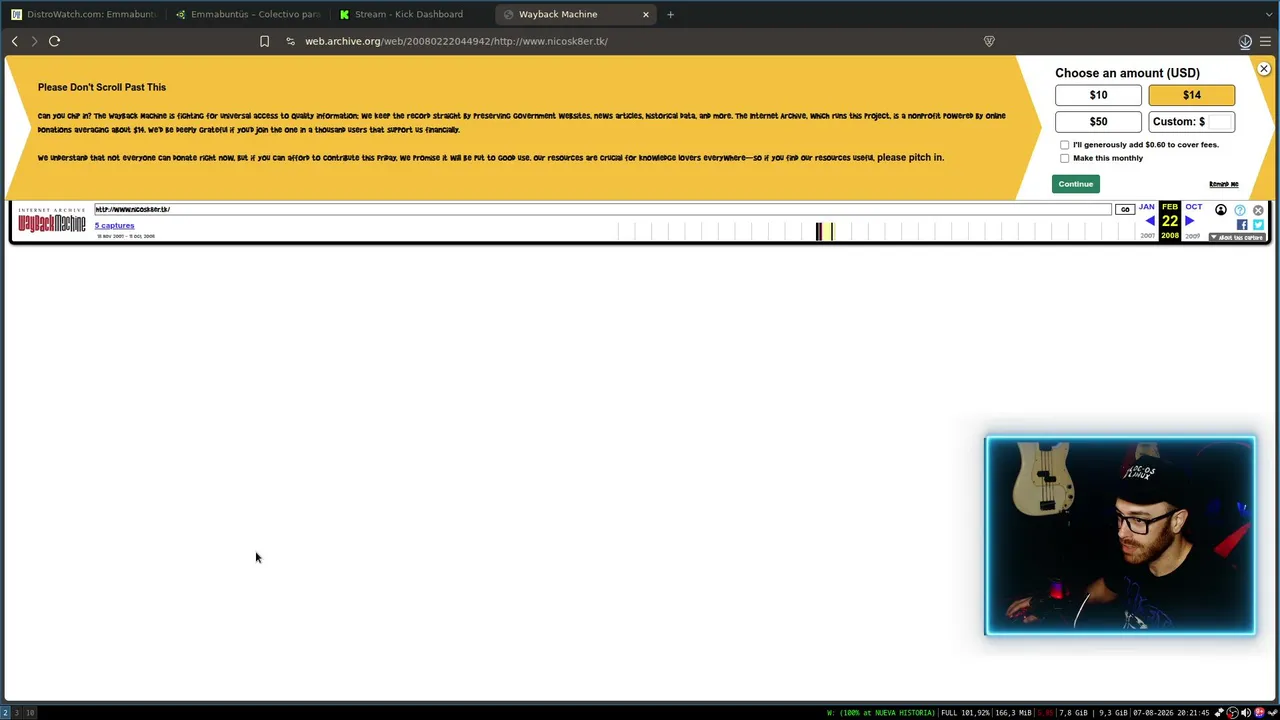This screenshot has height=720, width=1280.
Task: Open the Brave shields icon
Action: pos(989,41)
